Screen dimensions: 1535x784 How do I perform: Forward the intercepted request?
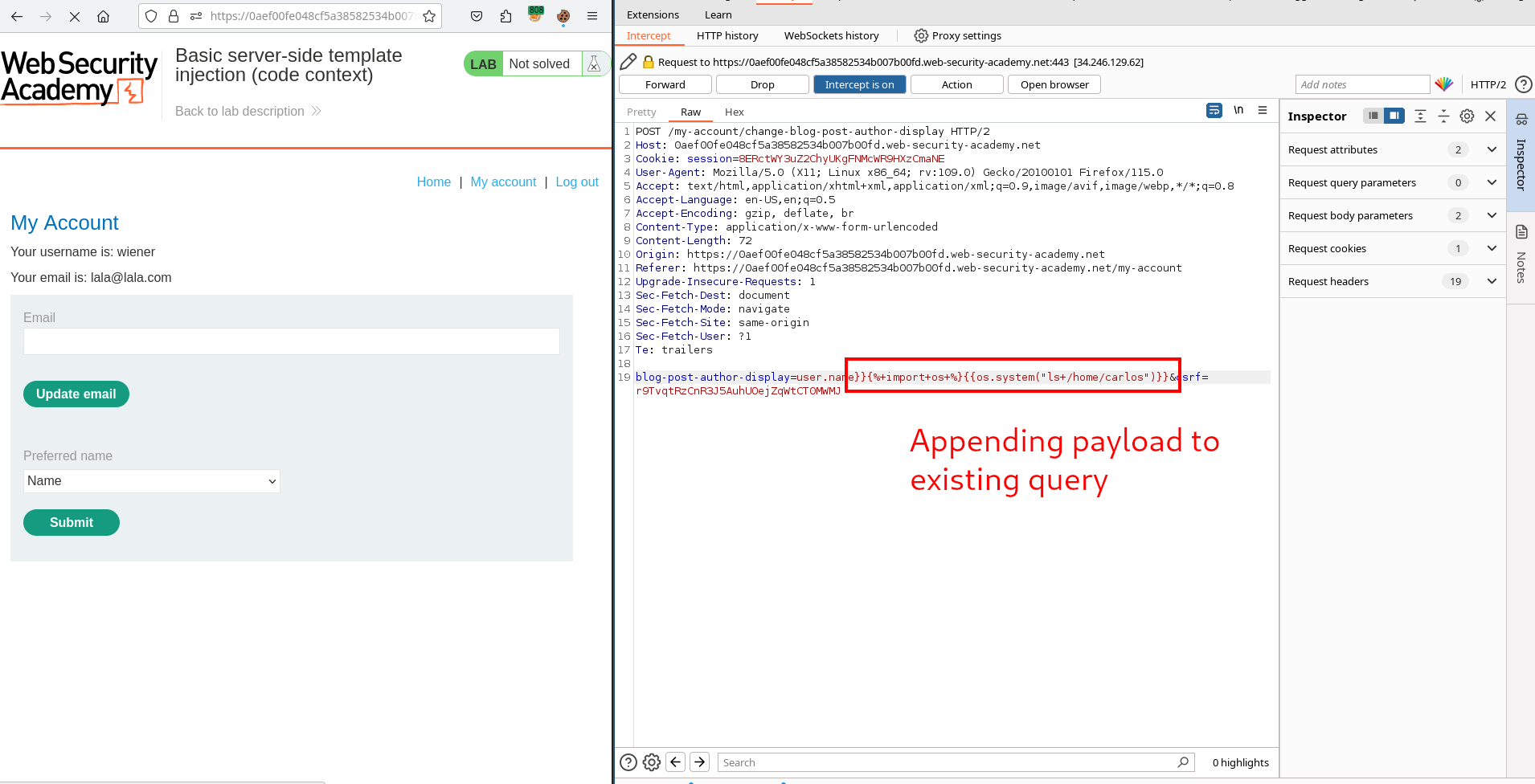pyautogui.click(x=665, y=84)
